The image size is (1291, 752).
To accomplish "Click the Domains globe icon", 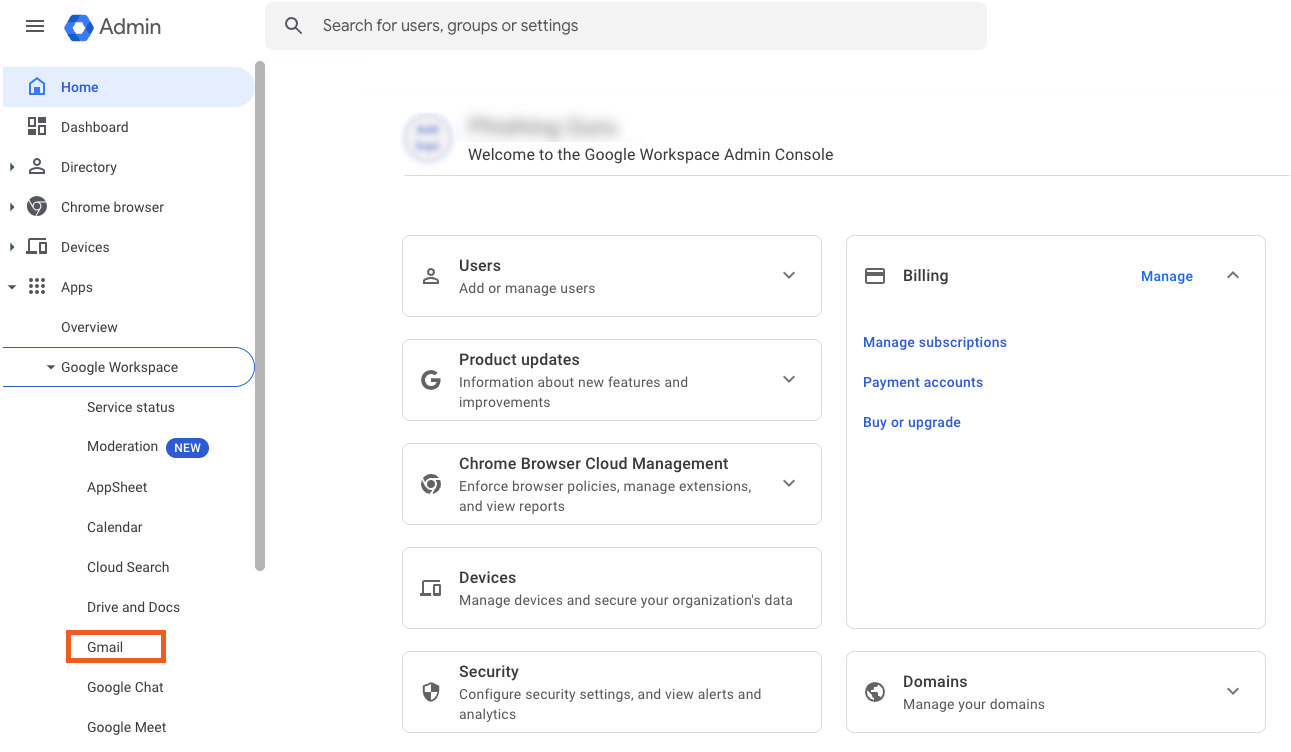I will click(x=875, y=692).
